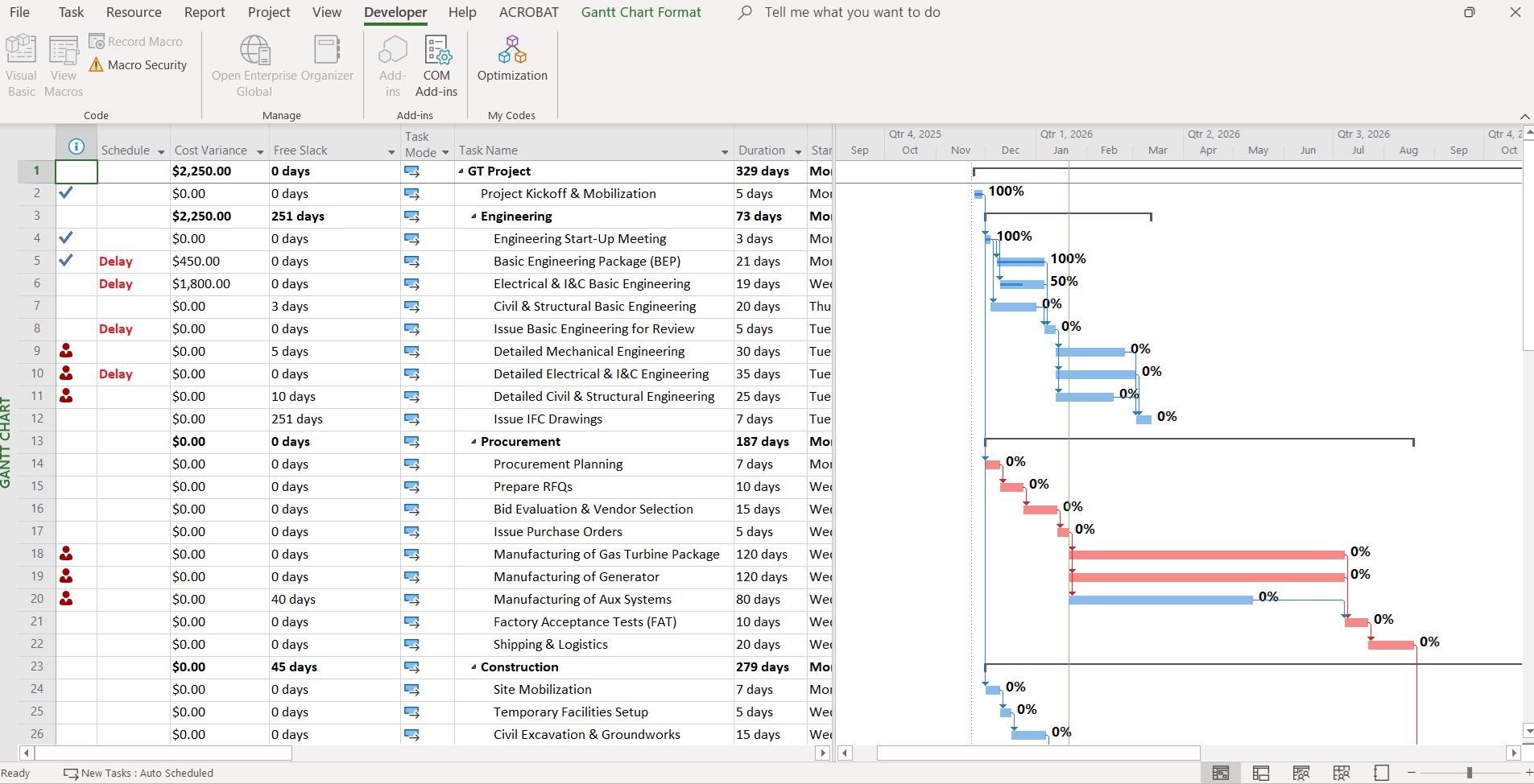
Task: Collapse the Engineering summary task
Action: (x=473, y=216)
